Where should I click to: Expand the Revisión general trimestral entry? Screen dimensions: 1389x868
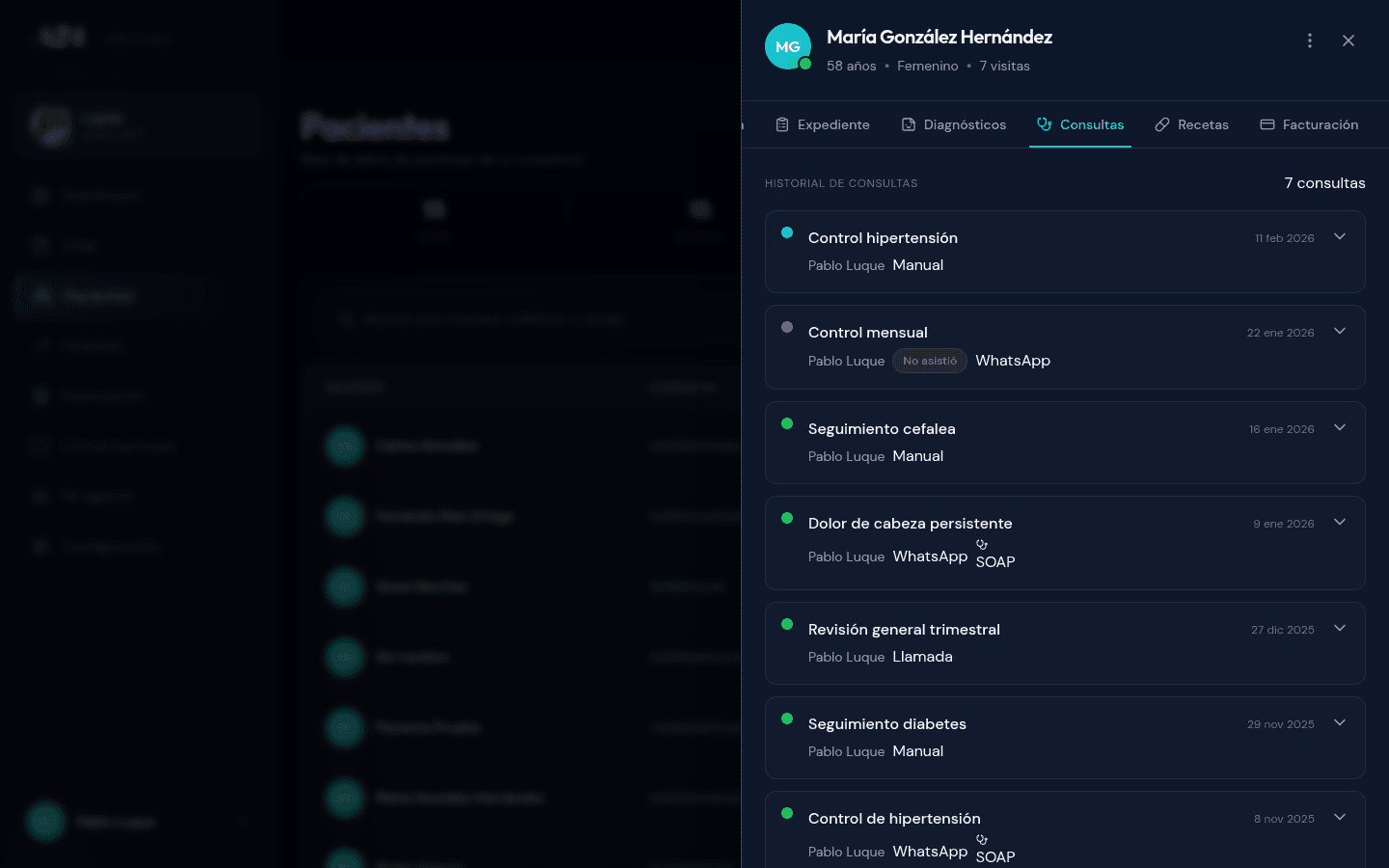[x=1340, y=629]
